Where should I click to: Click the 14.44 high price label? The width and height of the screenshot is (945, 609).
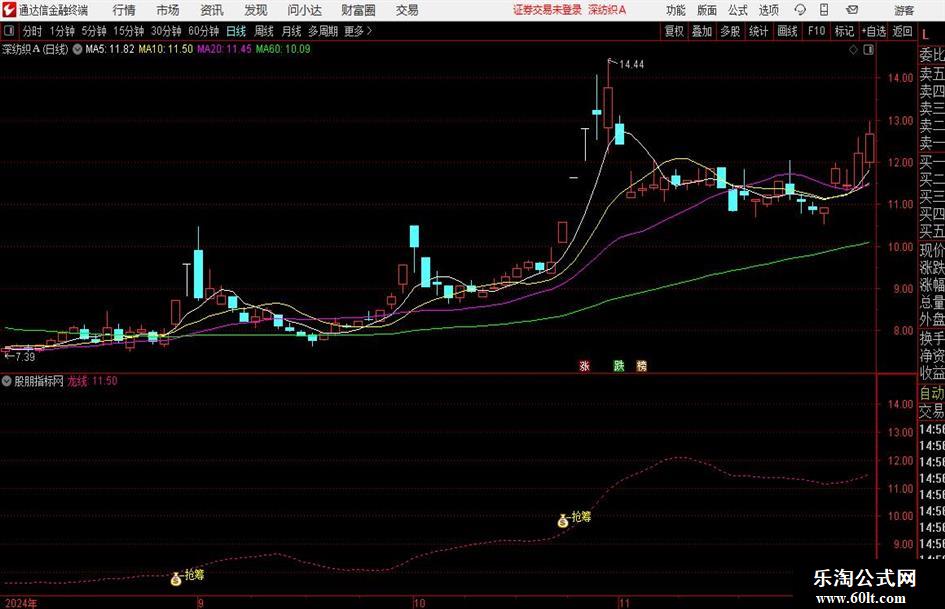(631, 65)
